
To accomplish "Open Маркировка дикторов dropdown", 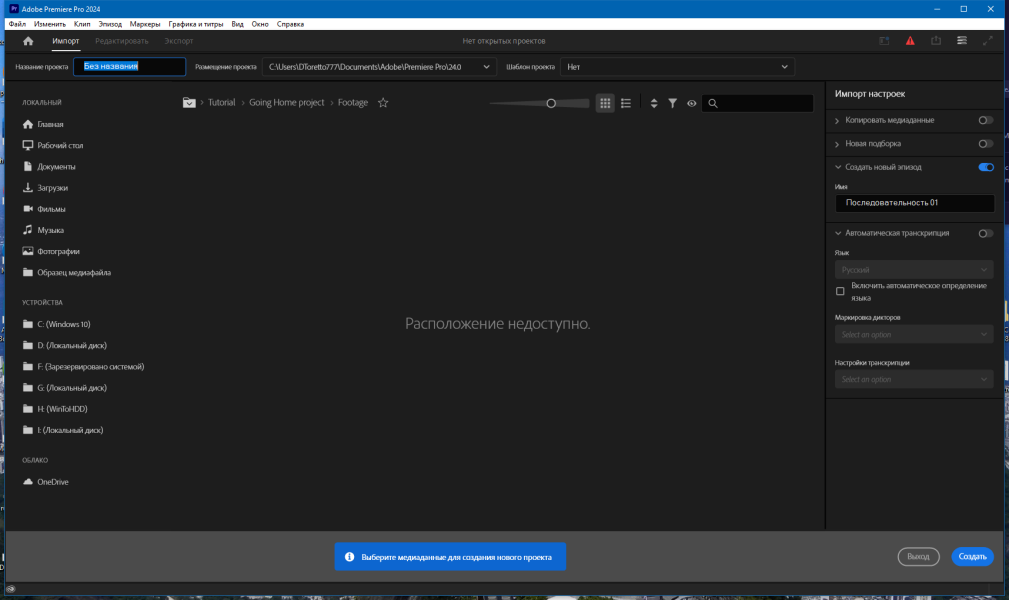I will [x=914, y=335].
